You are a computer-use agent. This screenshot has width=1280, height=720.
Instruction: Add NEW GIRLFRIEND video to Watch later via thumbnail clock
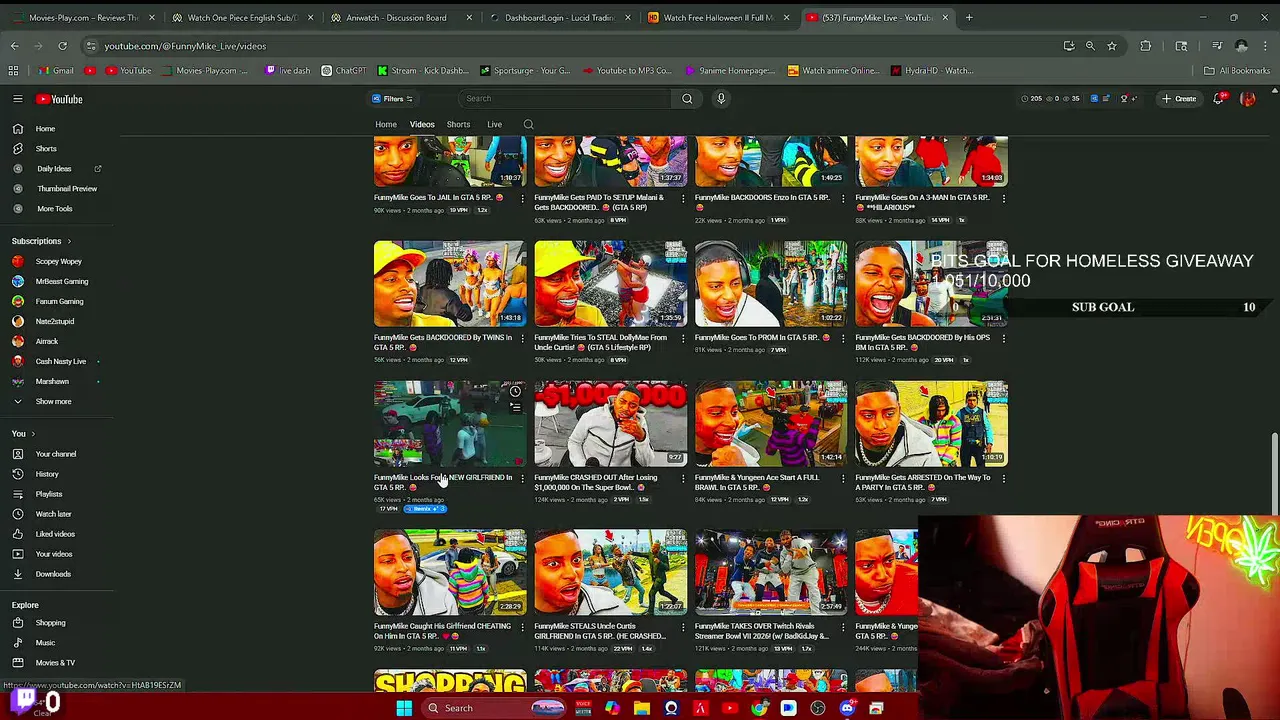coord(515,391)
